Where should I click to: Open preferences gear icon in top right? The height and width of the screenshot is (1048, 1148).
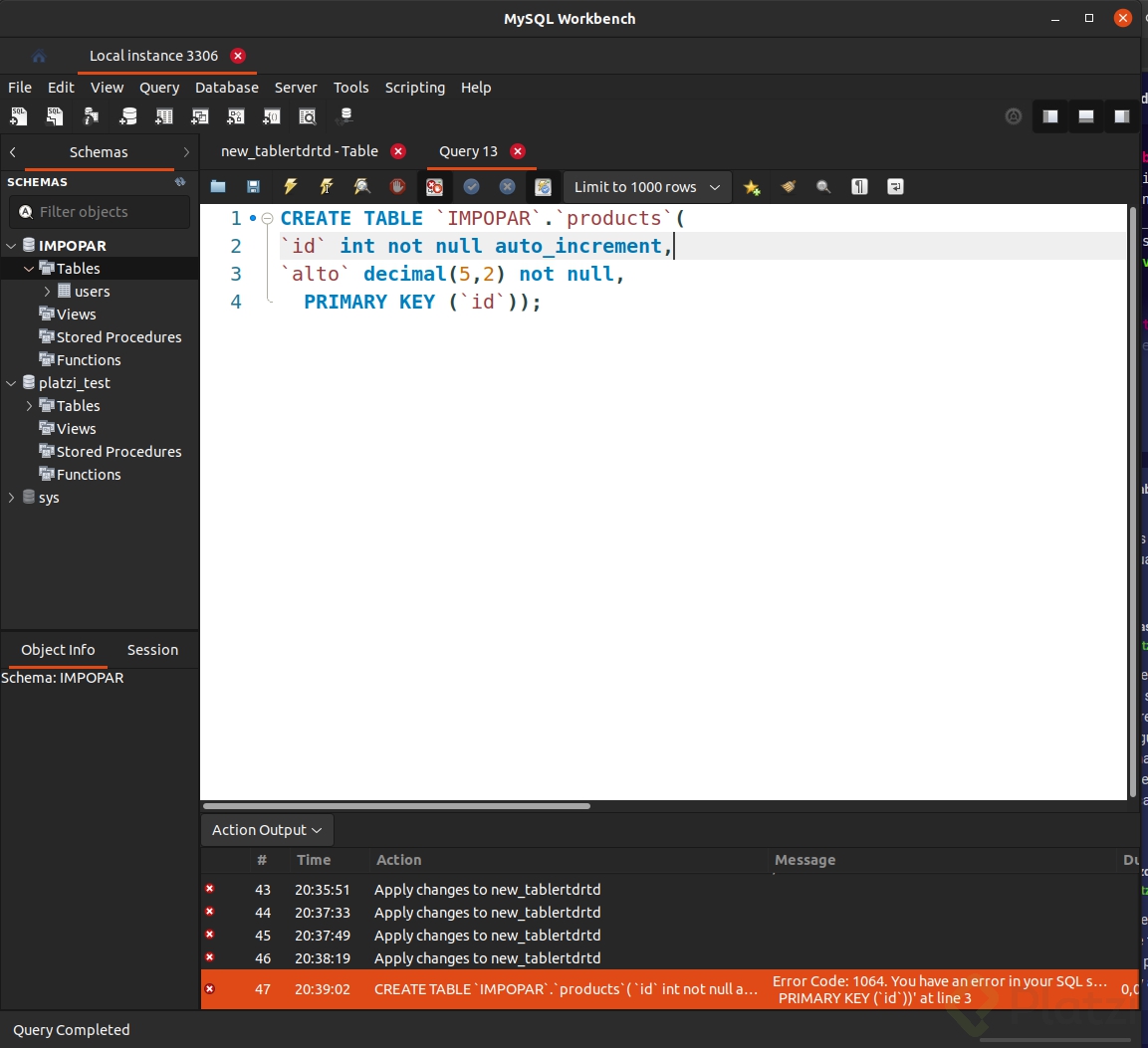(1014, 116)
